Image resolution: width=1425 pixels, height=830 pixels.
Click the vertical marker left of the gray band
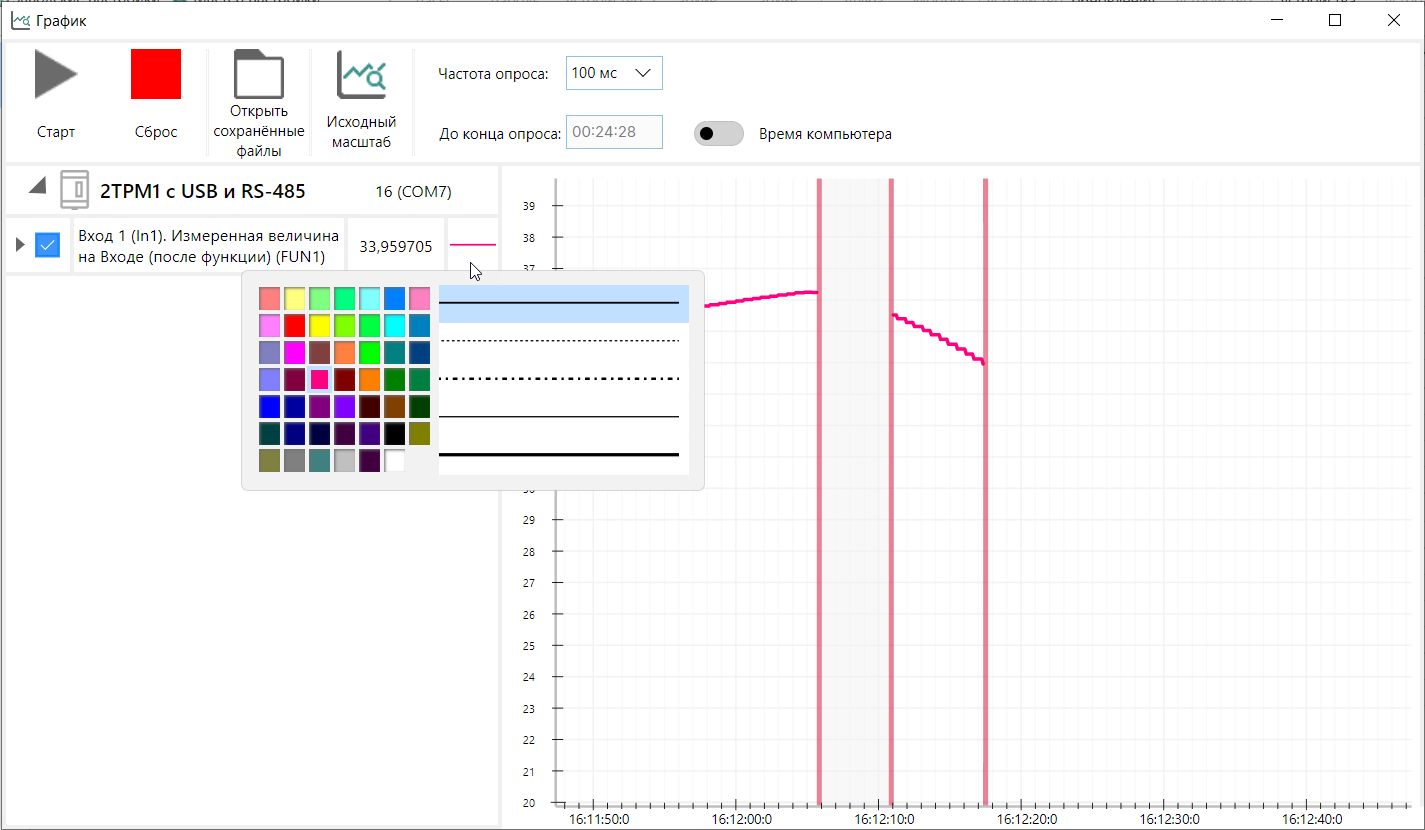[x=820, y=490]
